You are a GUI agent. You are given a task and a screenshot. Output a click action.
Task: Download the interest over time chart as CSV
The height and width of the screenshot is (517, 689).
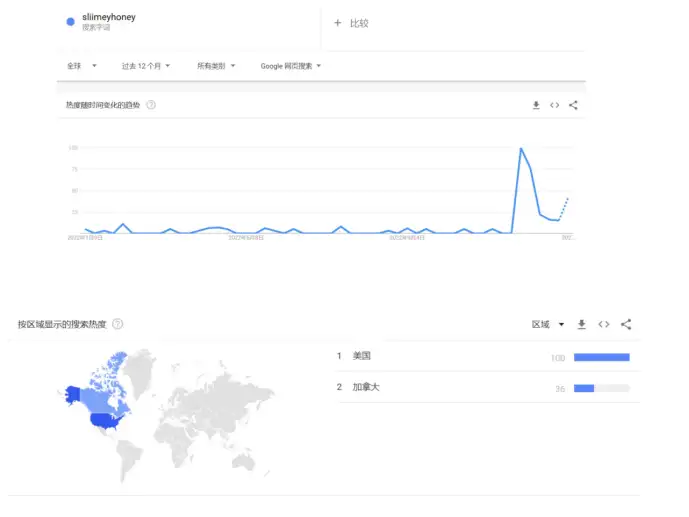point(536,105)
